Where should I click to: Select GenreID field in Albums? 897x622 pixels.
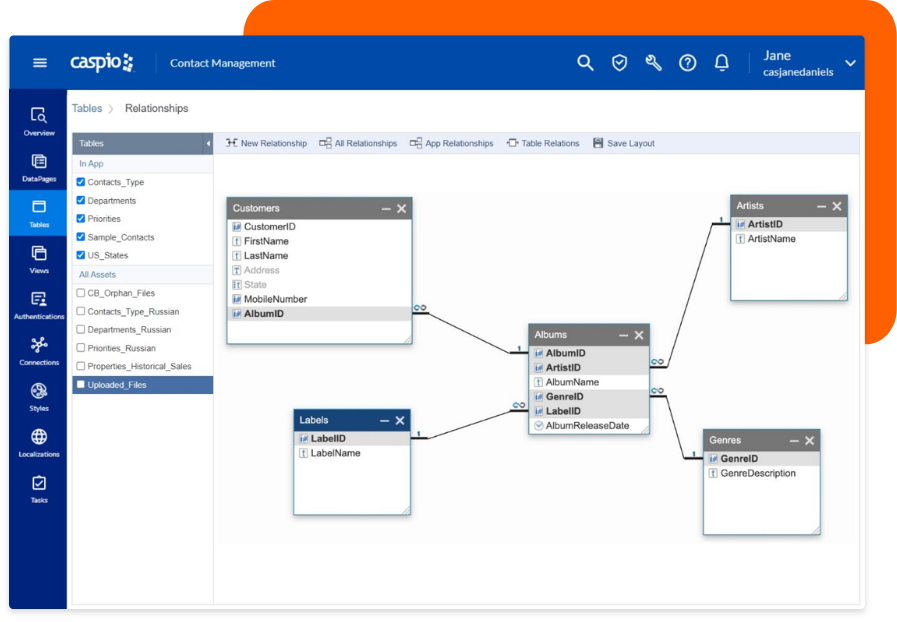589,397
